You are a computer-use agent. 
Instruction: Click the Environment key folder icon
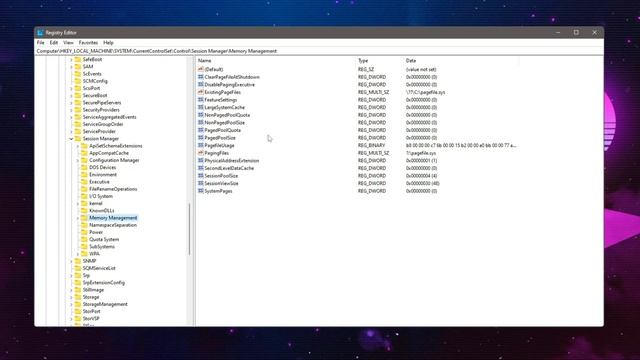pos(84,175)
